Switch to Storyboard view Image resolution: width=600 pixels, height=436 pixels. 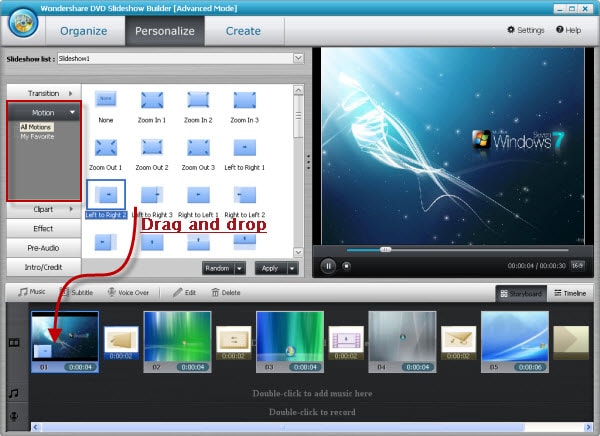click(521, 294)
